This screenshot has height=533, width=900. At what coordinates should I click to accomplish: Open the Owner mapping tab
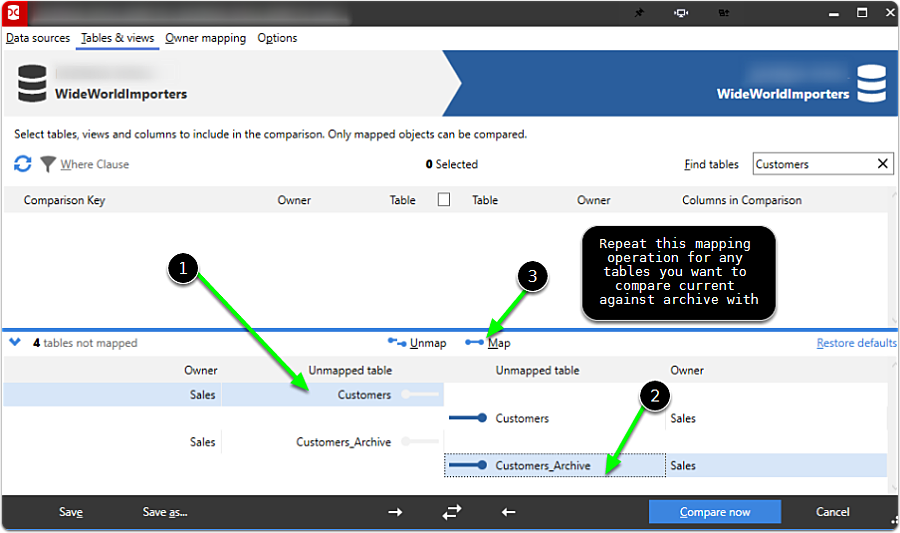coord(205,38)
